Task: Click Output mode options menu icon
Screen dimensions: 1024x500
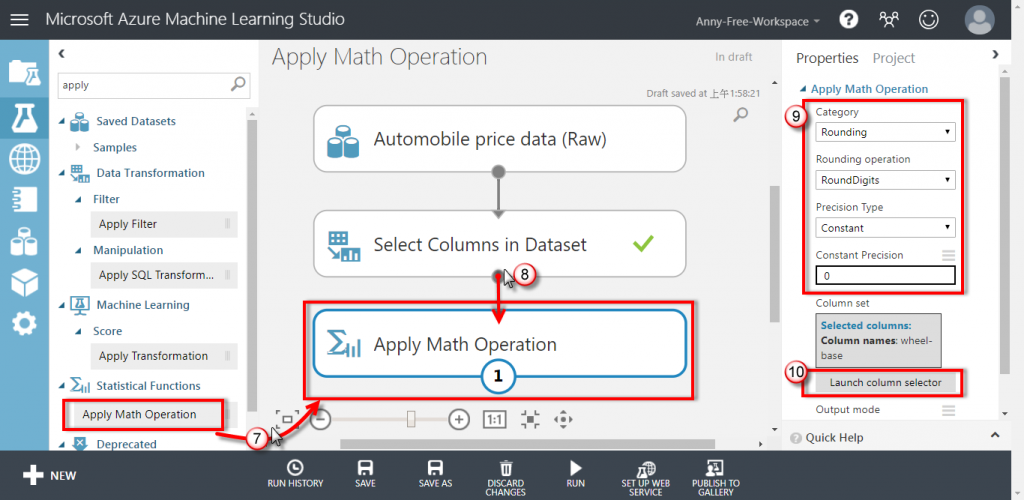Action: point(948,410)
